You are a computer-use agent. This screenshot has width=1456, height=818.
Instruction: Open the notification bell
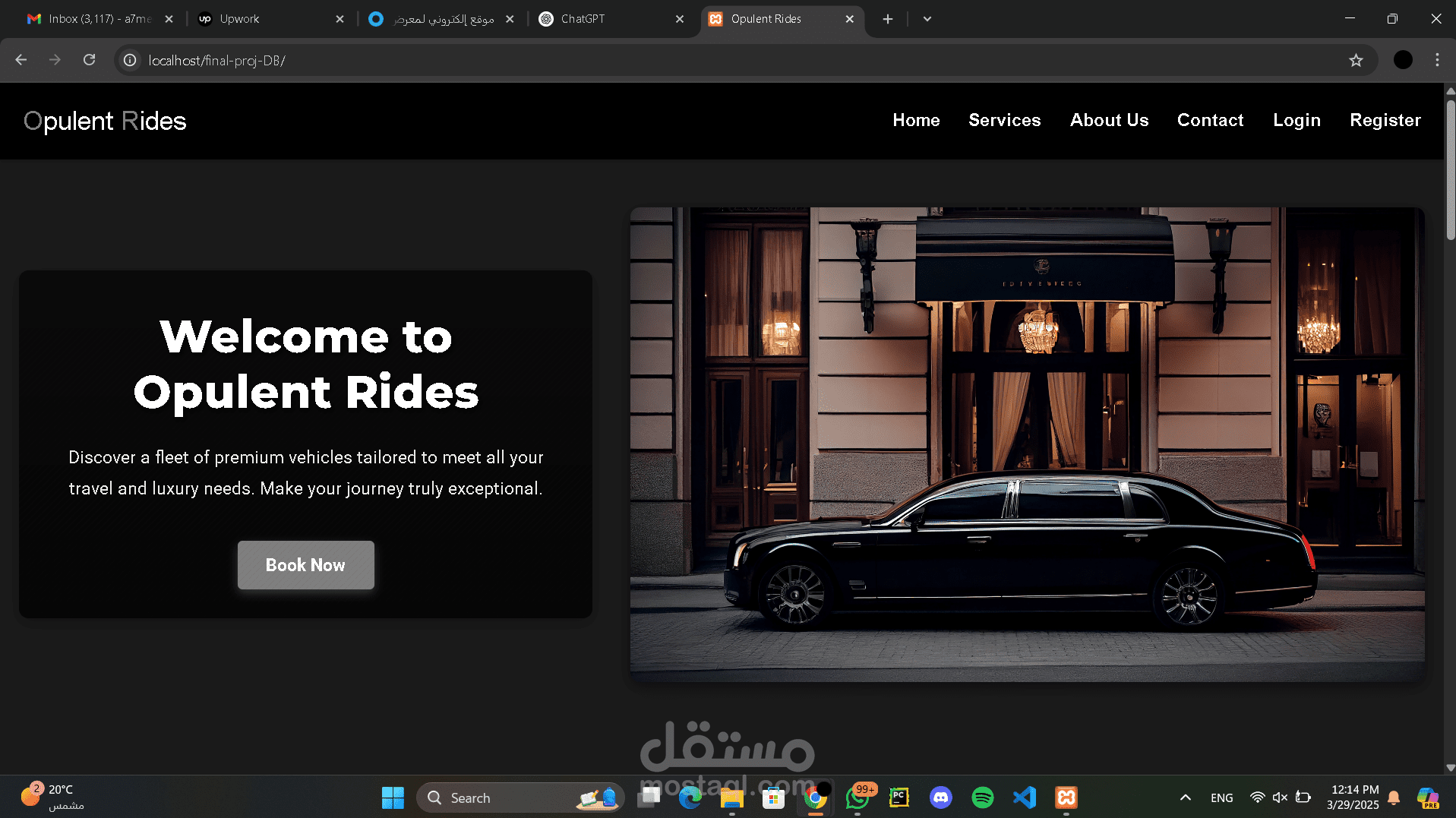tap(1394, 797)
